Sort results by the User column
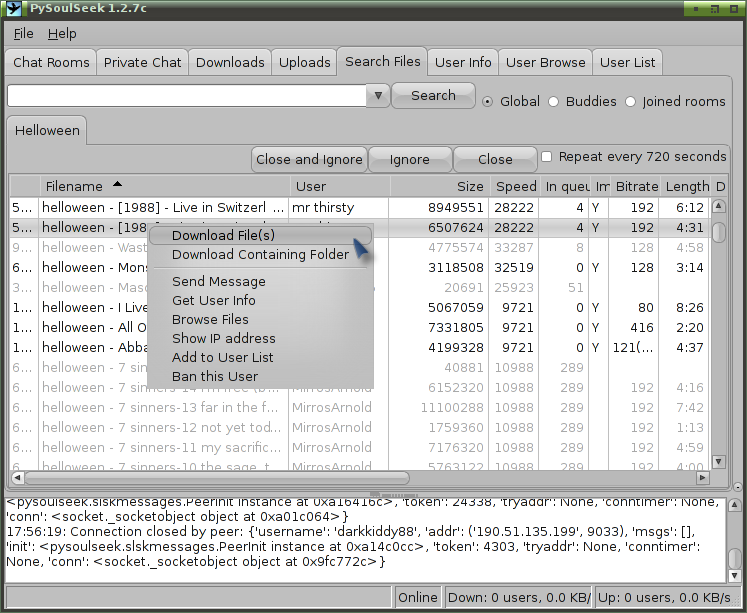Screen dimensions: 747x613 (x=340, y=186)
